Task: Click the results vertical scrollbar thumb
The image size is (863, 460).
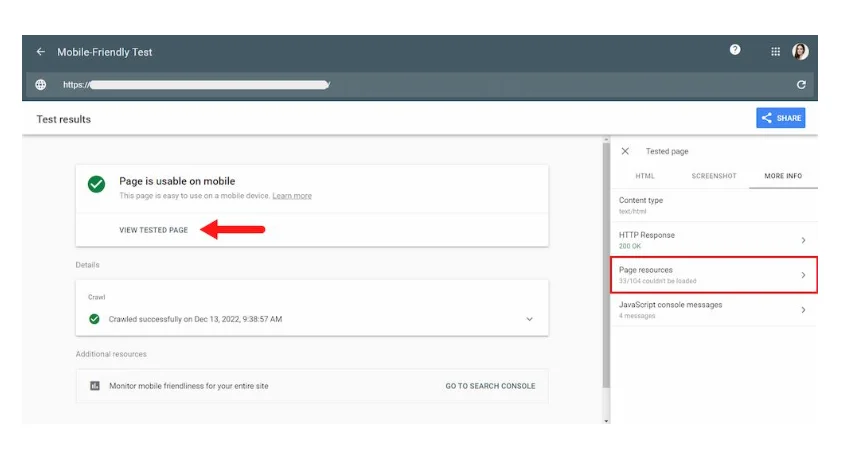Action: 607,265
